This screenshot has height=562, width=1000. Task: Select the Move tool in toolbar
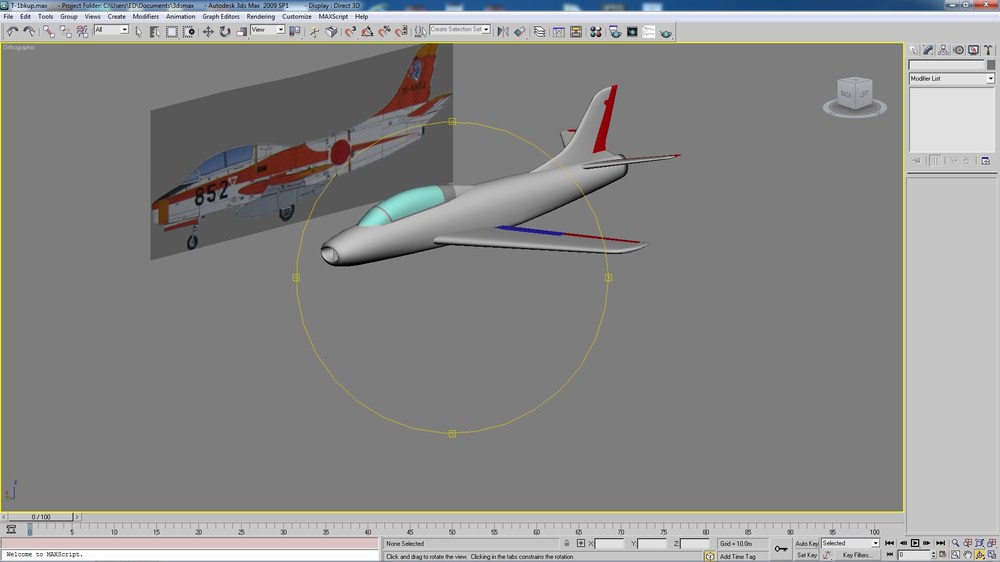click(208, 31)
